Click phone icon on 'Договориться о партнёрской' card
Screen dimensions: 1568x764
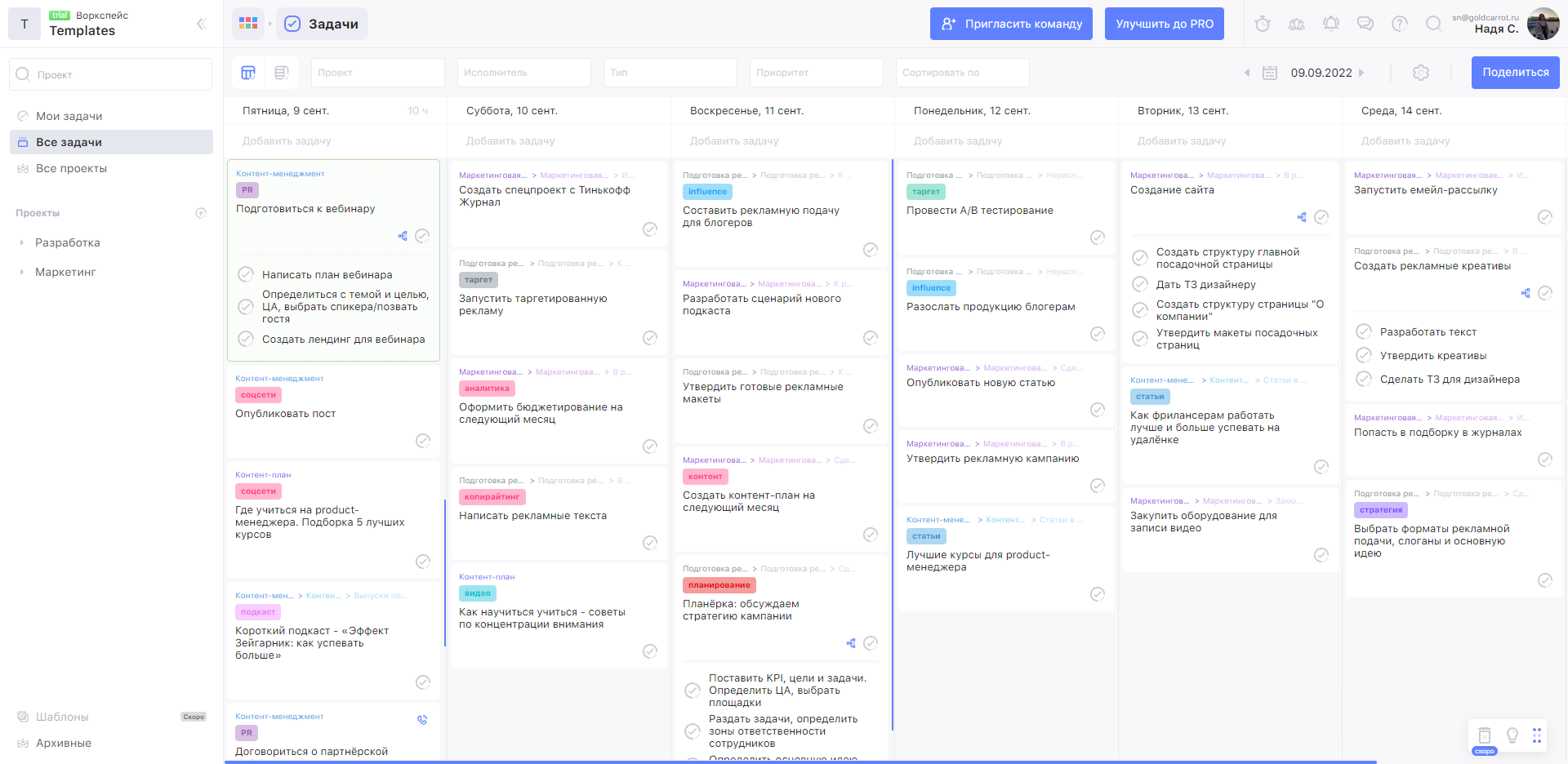coord(422,720)
